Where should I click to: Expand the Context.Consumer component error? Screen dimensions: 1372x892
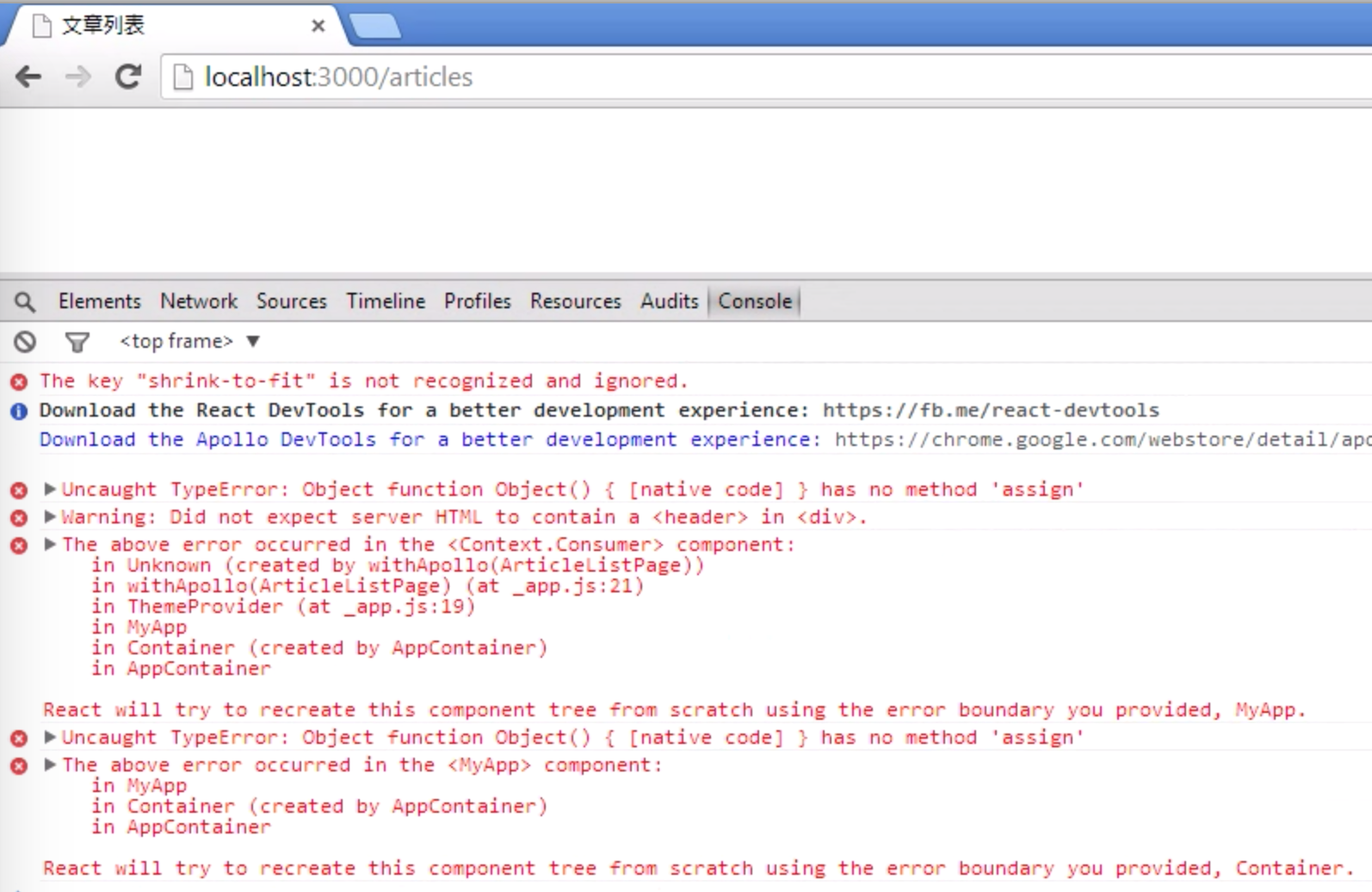point(50,544)
